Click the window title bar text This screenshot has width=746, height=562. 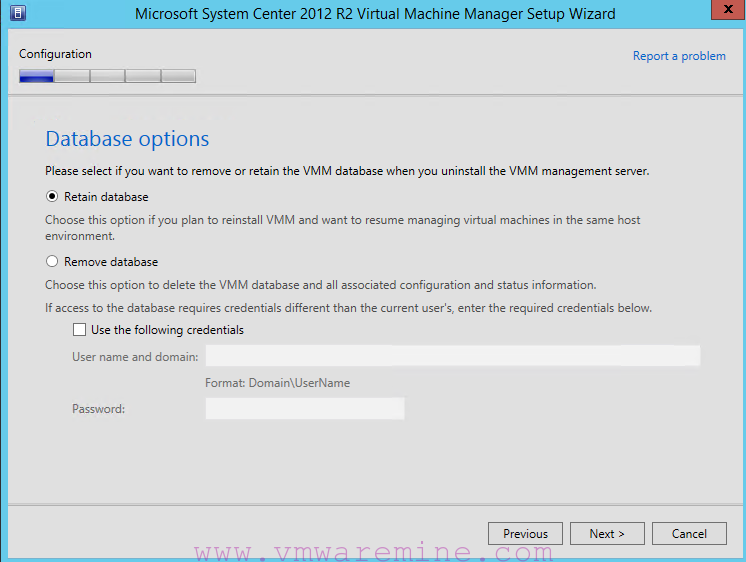point(375,14)
